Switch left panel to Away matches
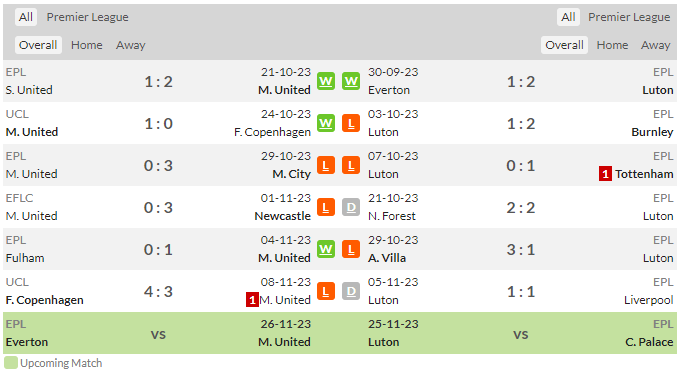This screenshot has height=390, width=681. coord(130,45)
